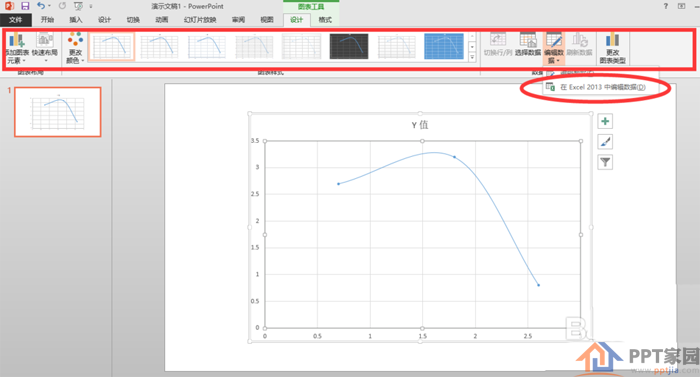Select slide 1 thumbnail in the slide panel
Viewport: 700px width, 377px height.
pyautogui.click(x=58, y=112)
